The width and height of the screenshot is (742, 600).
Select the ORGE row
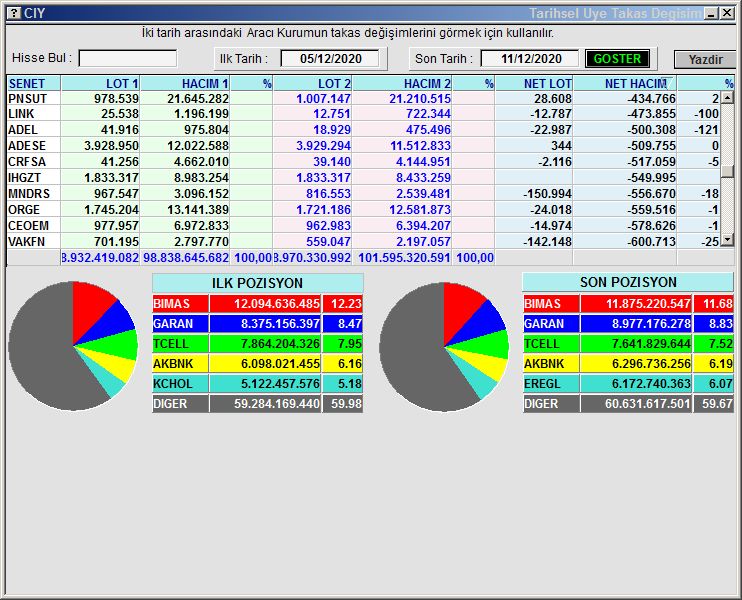[364, 210]
